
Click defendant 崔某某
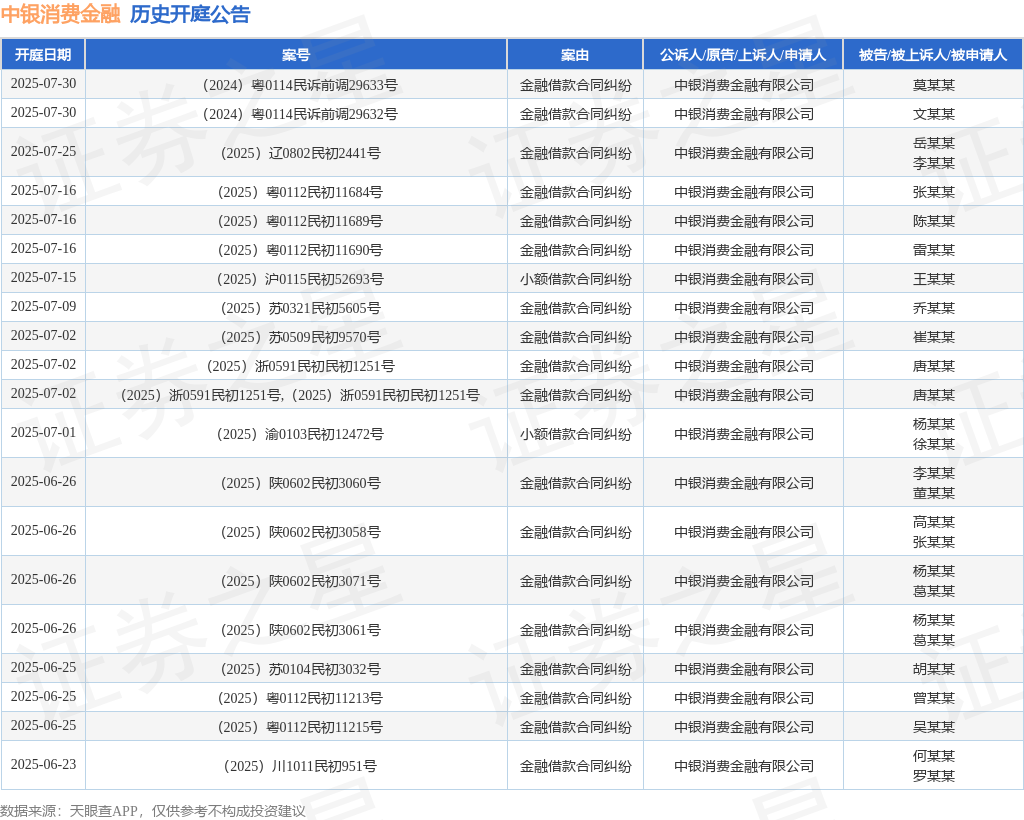[933, 337]
